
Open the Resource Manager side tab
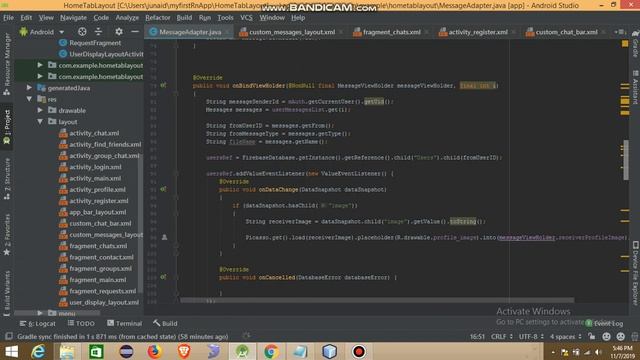click(x=7, y=64)
